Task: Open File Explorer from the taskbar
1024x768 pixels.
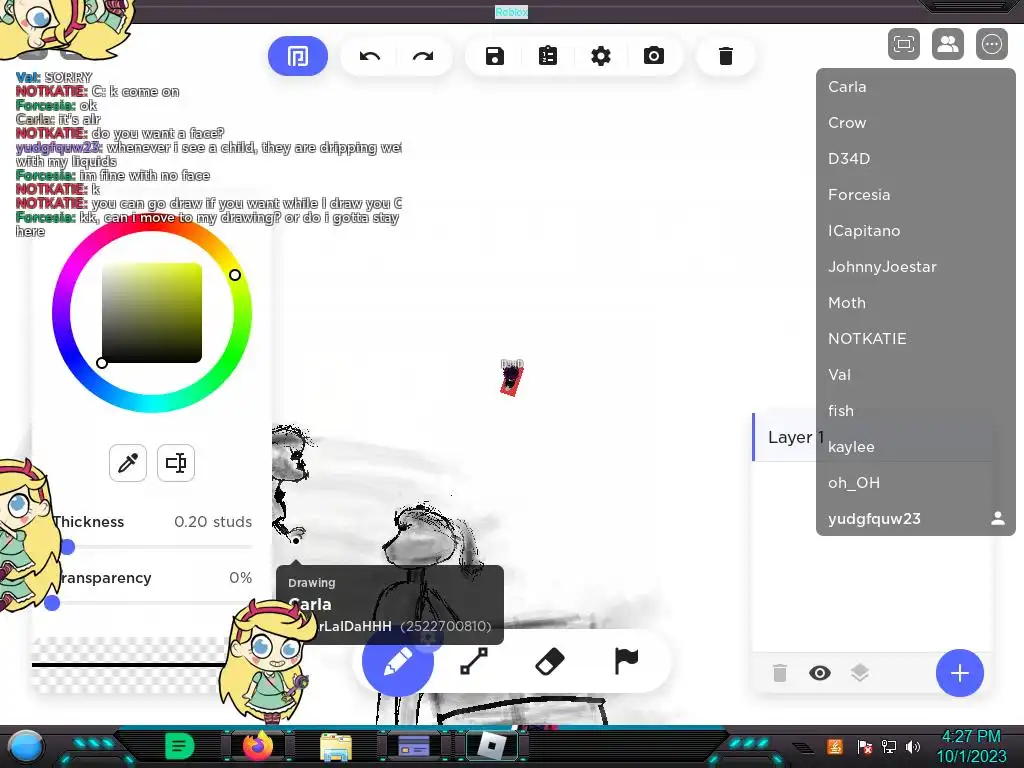Action: point(336,746)
